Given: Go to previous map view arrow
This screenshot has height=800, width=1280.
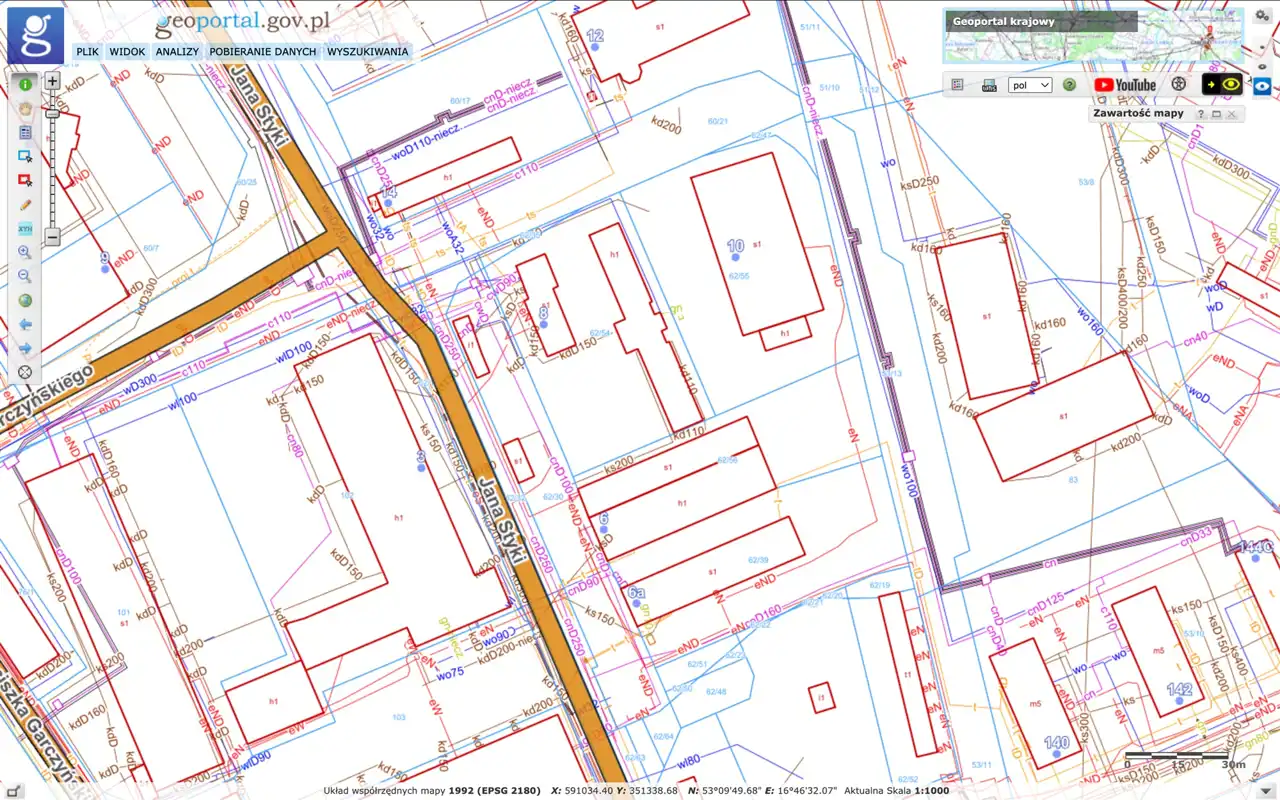Looking at the screenshot, I should [x=25, y=324].
